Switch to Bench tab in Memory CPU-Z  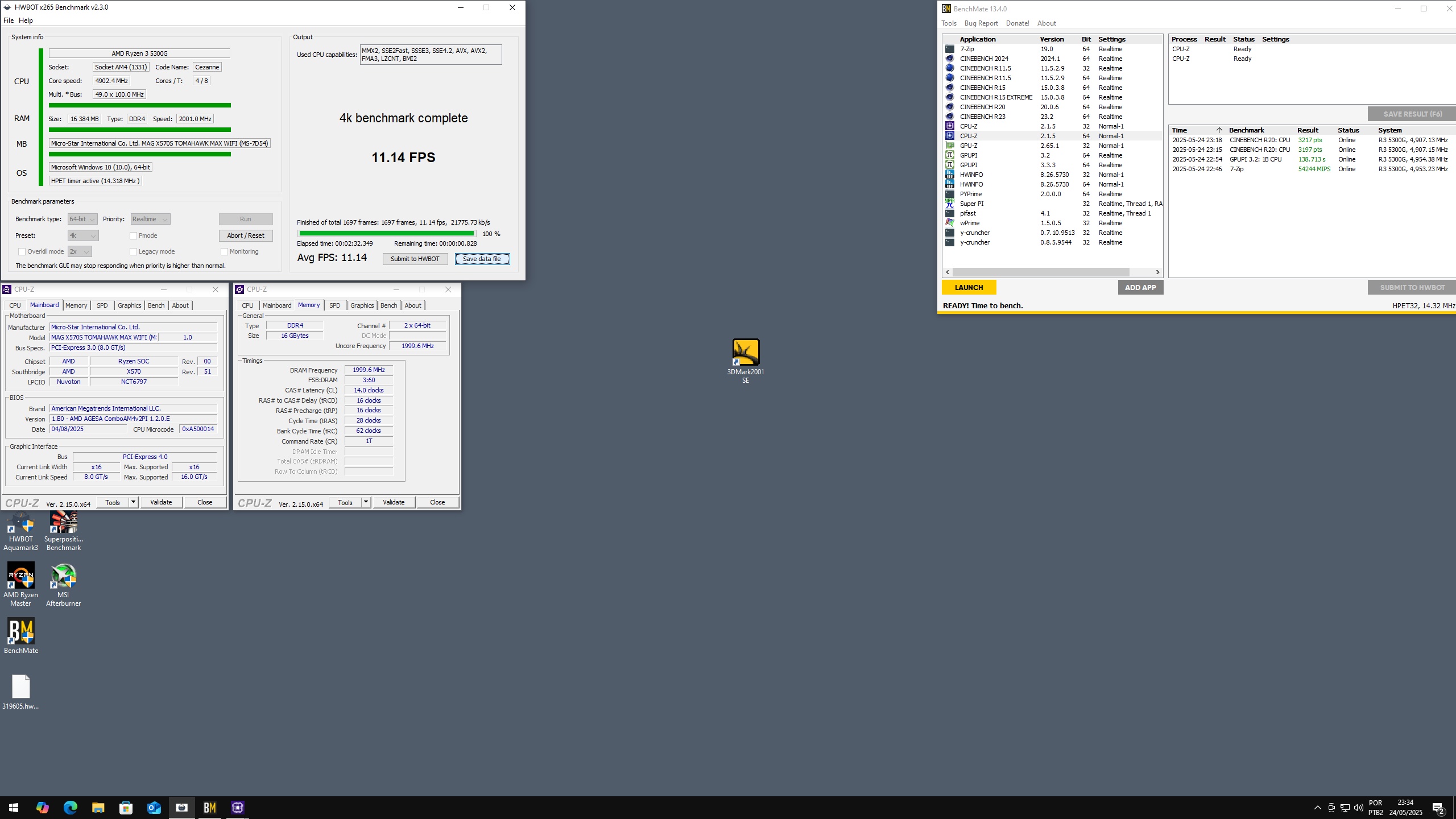[388, 305]
